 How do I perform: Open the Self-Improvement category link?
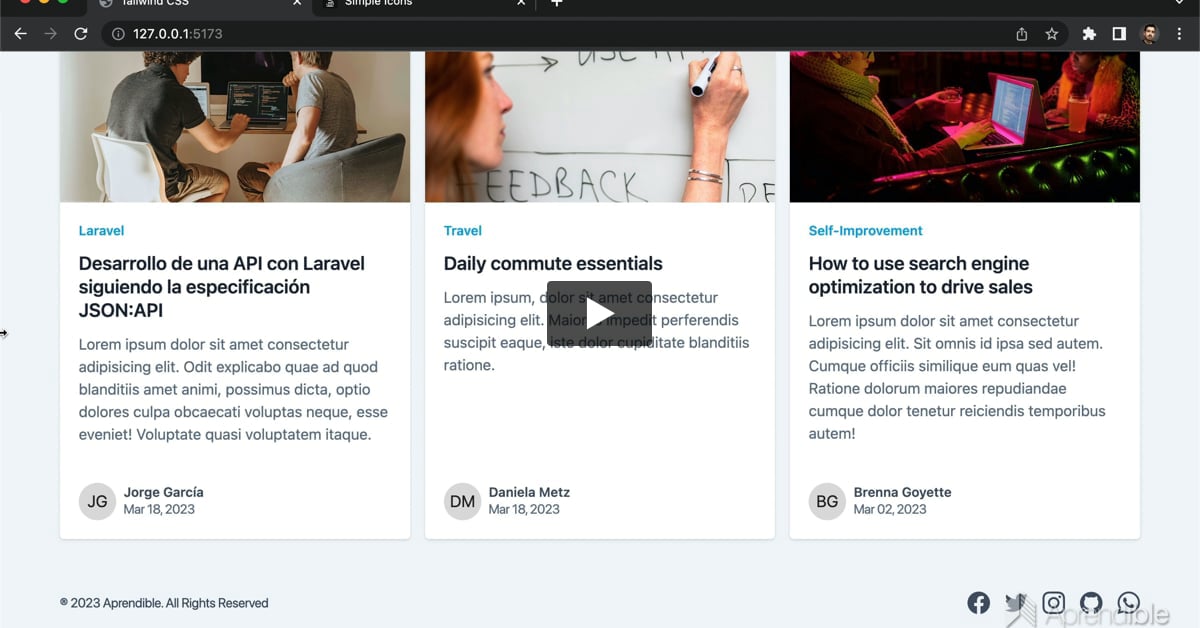865,231
